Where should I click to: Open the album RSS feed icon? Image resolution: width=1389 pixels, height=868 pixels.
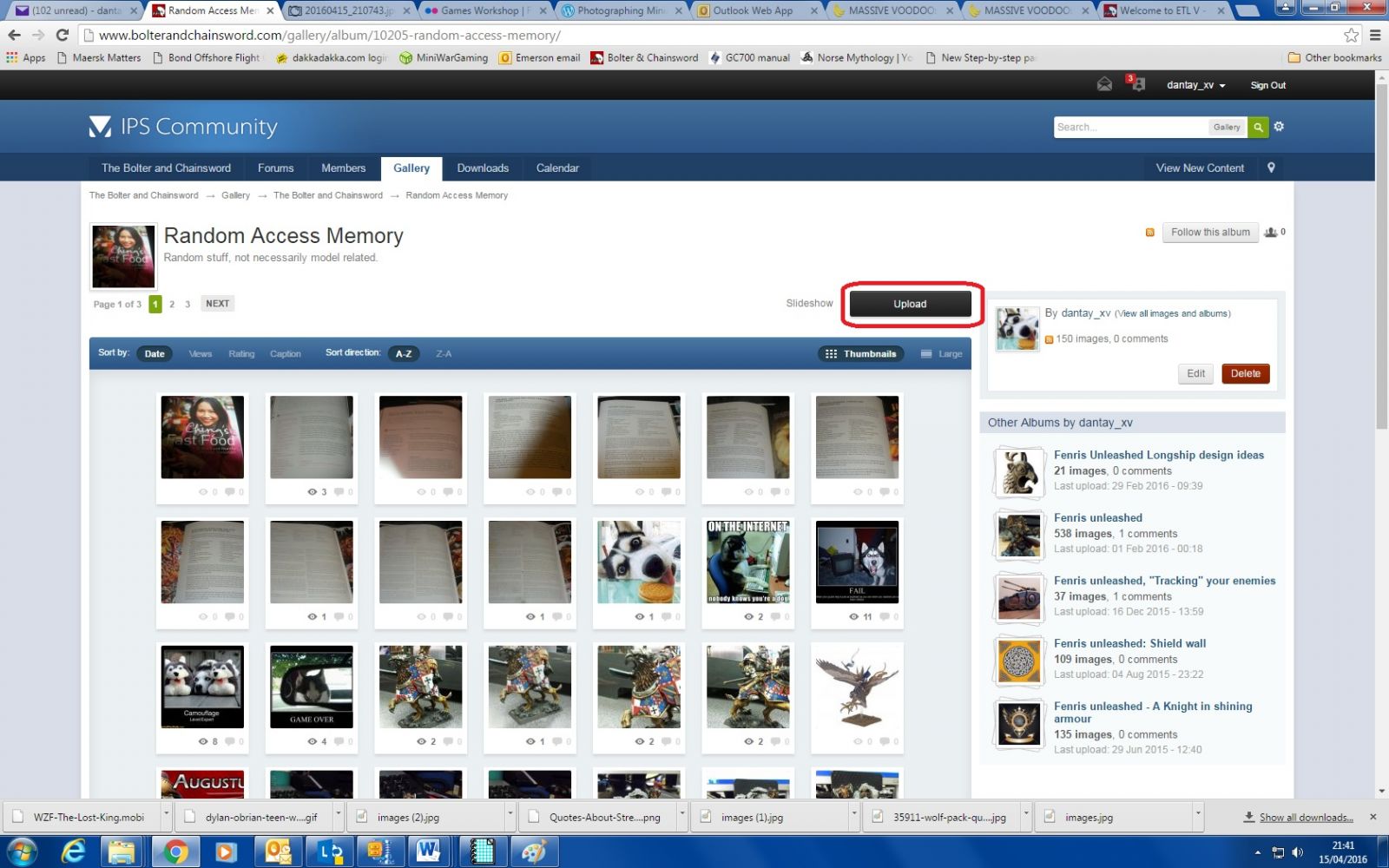click(x=1149, y=233)
